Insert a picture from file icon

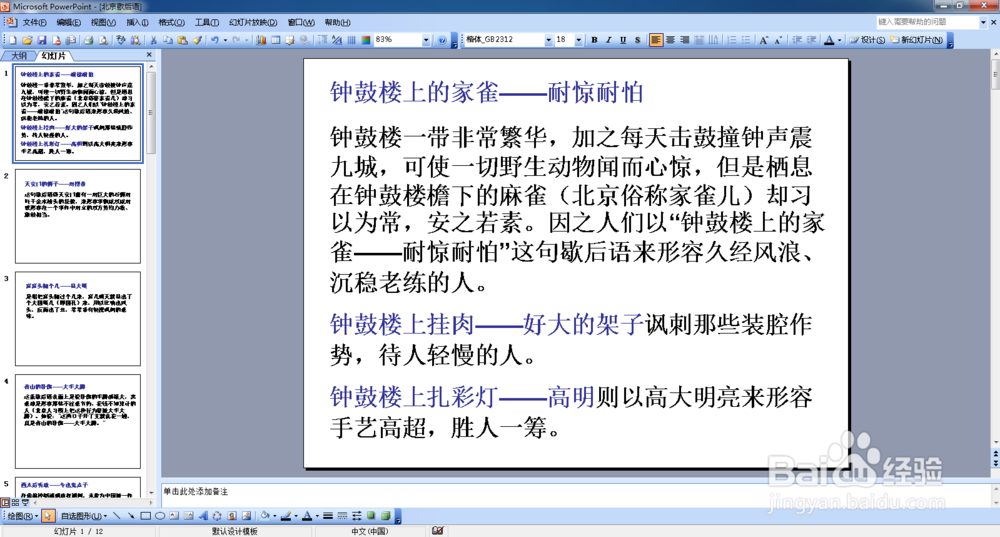(x=246, y=516)
